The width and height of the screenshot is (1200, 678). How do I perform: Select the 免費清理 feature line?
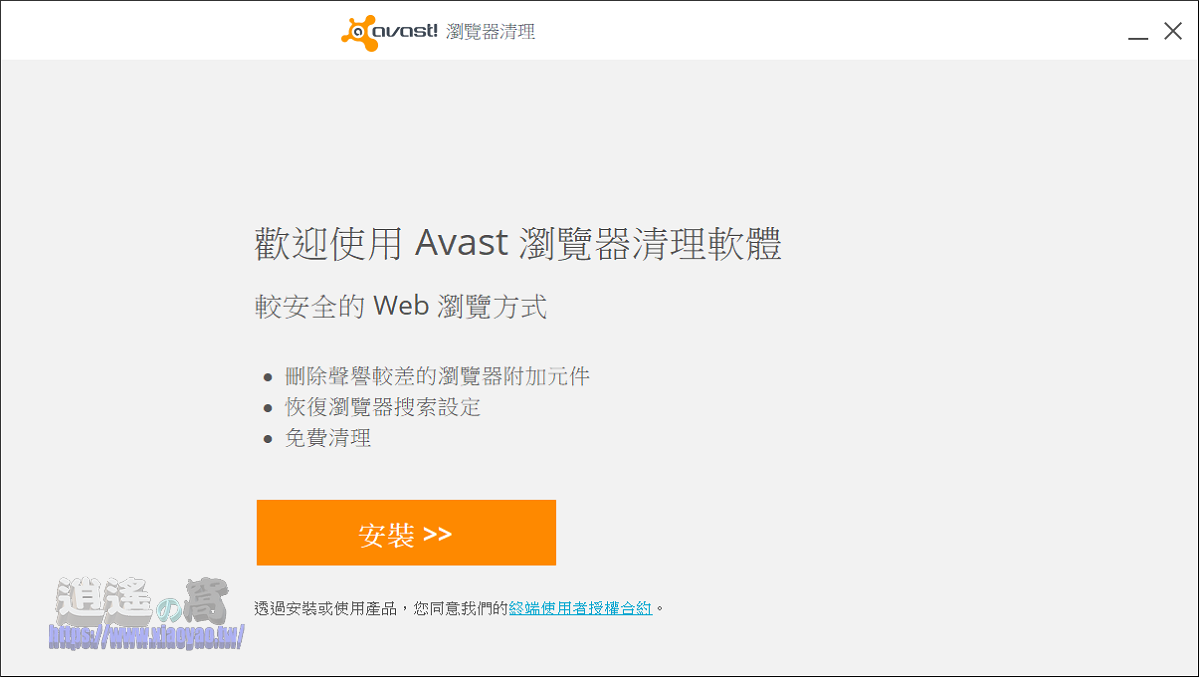point(328,438)
